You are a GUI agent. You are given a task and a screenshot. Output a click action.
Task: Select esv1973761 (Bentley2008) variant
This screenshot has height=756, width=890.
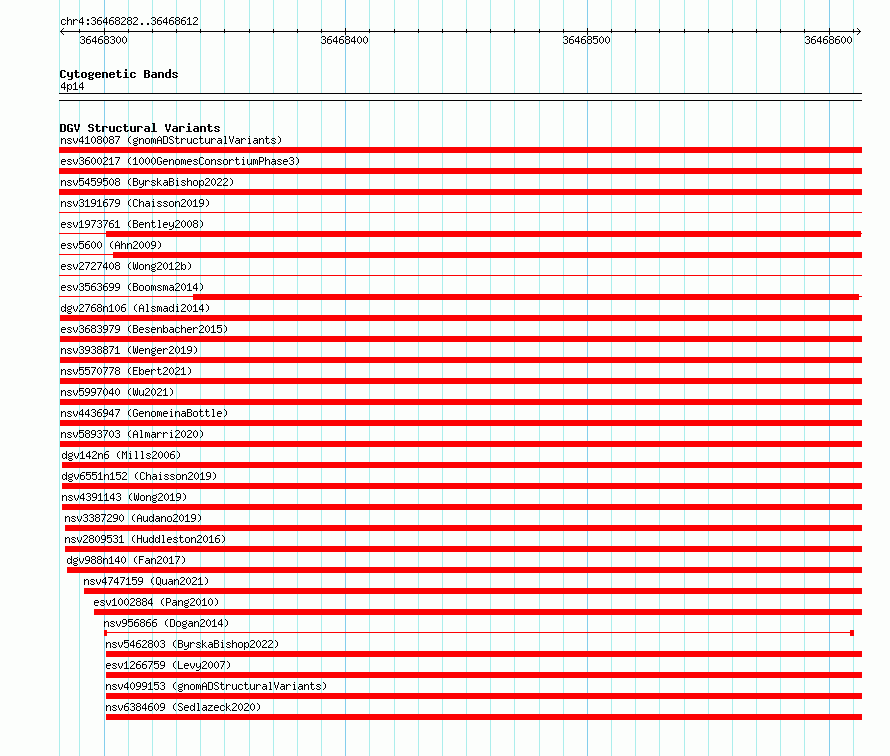click(132, 224)
